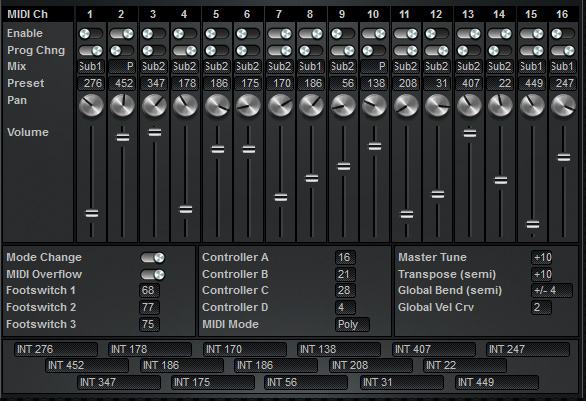The width and height of the screenshot is (586, 401).
Task: Select the INT 449 preset slot
Action: pos(497,382)
